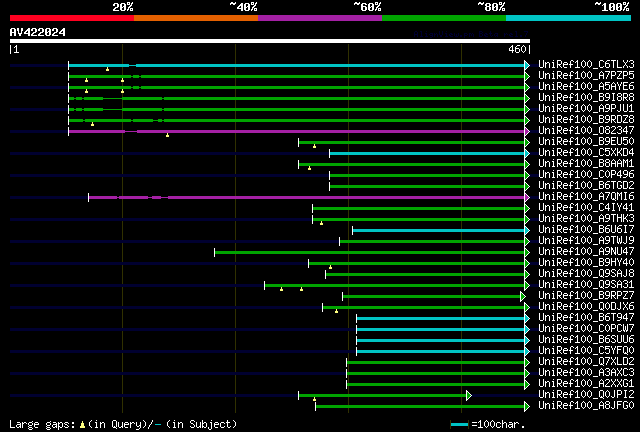Select the UniRef100_B6T947 label
Image resolution: width=640 pixels, height=432 pixels.
586,318
